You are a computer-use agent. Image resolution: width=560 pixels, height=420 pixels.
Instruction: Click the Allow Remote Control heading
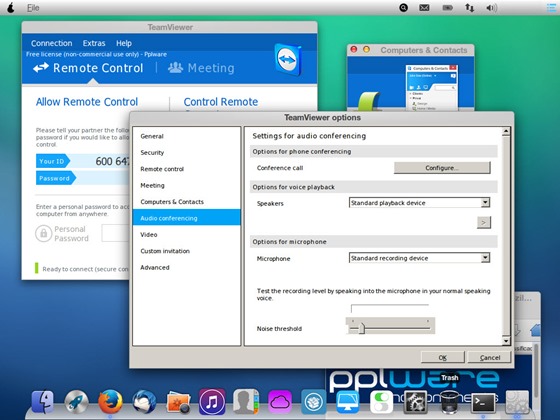[87, 102]
